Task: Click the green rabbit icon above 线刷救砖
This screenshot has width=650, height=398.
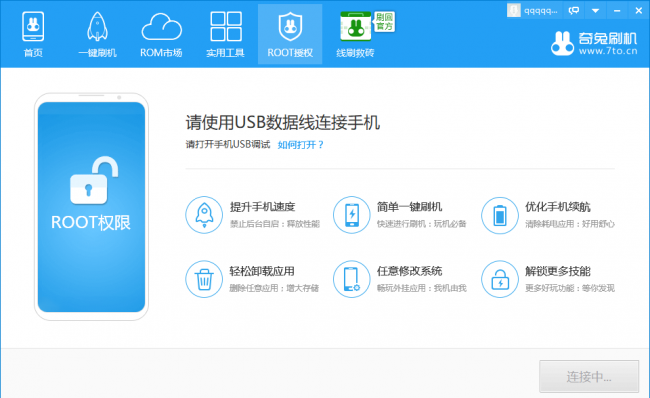Action: click(x=355, y=27)
